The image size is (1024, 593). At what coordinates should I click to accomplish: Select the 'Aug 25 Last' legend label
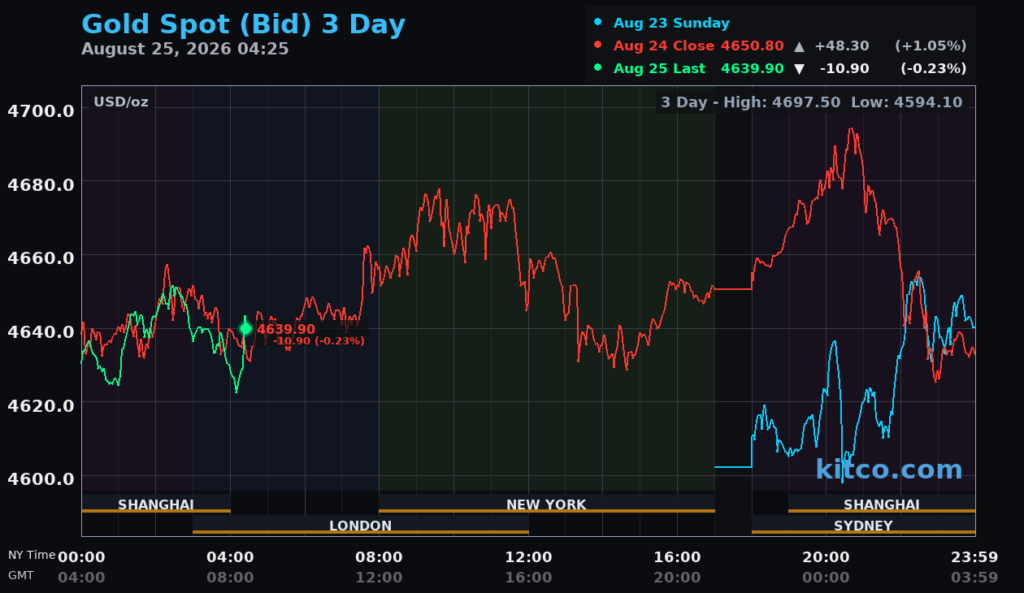coord(659,69)
